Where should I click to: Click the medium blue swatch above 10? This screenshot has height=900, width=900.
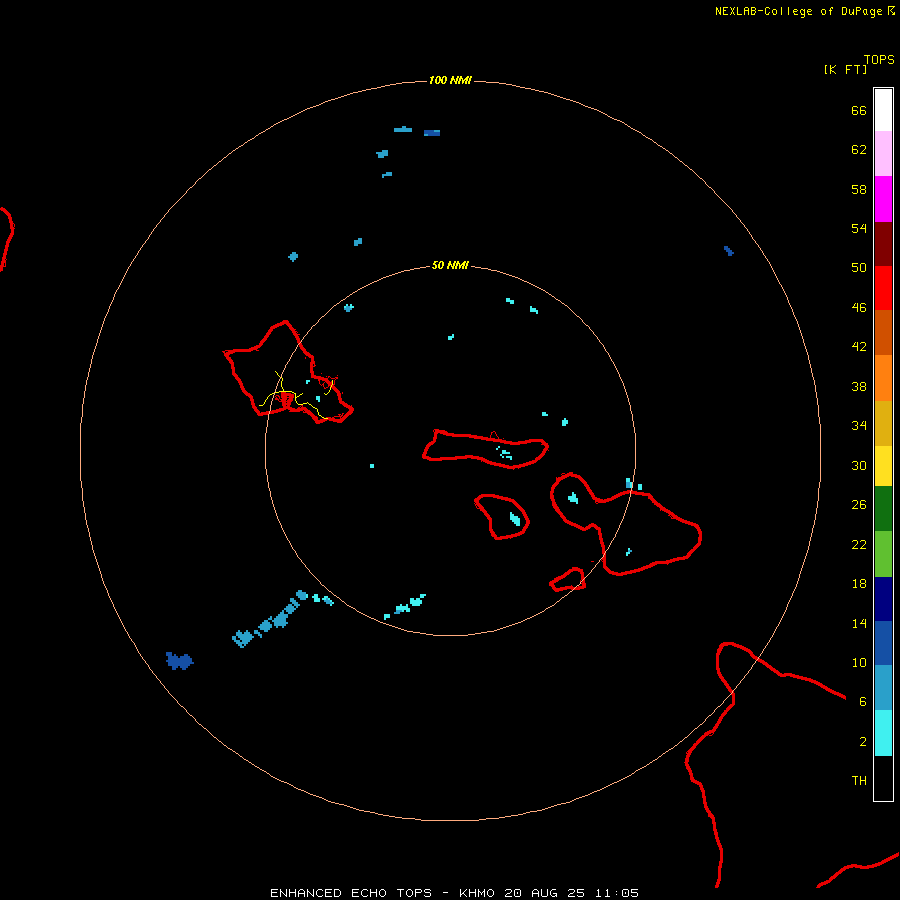tap(883, 643)
